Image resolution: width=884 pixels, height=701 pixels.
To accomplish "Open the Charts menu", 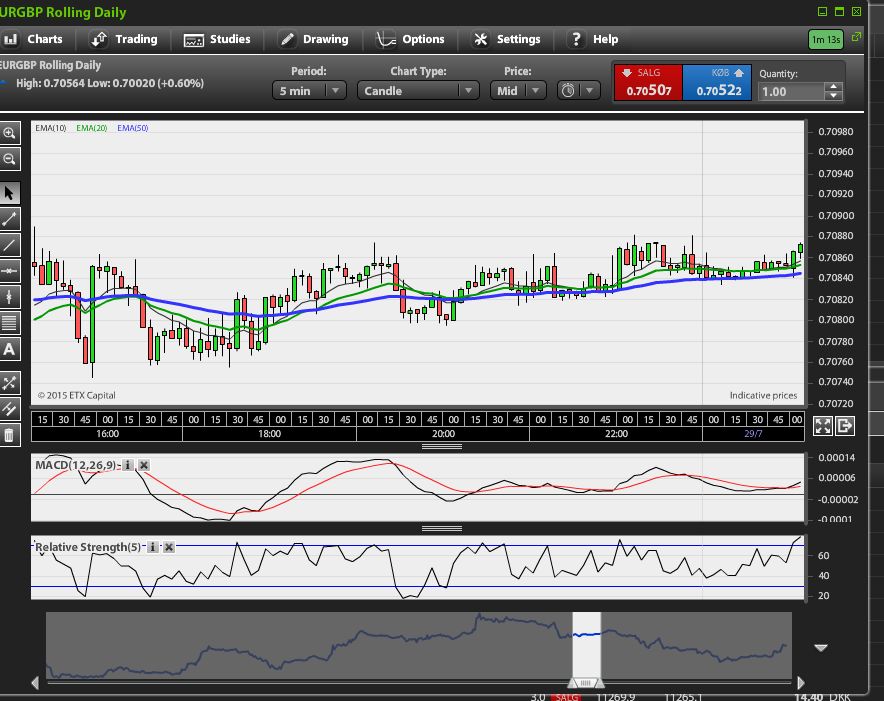I will pyautogui.click(x=33, y=39).
